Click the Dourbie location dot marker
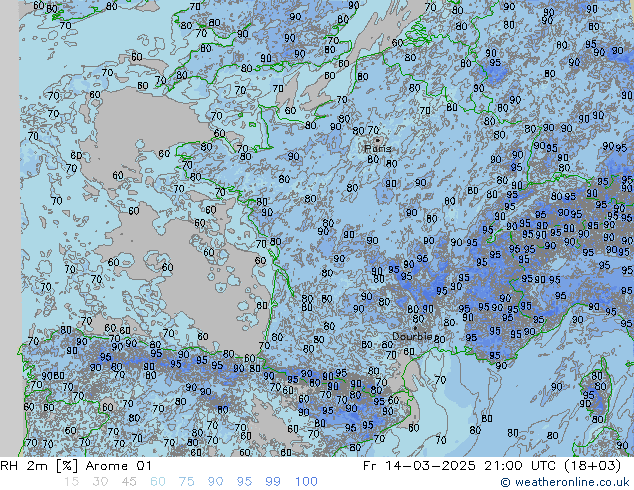Image resolution: width=634 pixels, height=490 pixels. (x=415, y=328)
